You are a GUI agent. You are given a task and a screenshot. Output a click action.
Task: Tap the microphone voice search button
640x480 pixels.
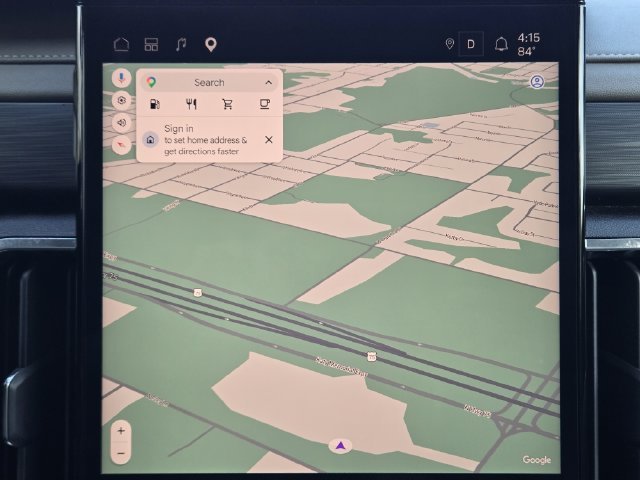(121, 78)
